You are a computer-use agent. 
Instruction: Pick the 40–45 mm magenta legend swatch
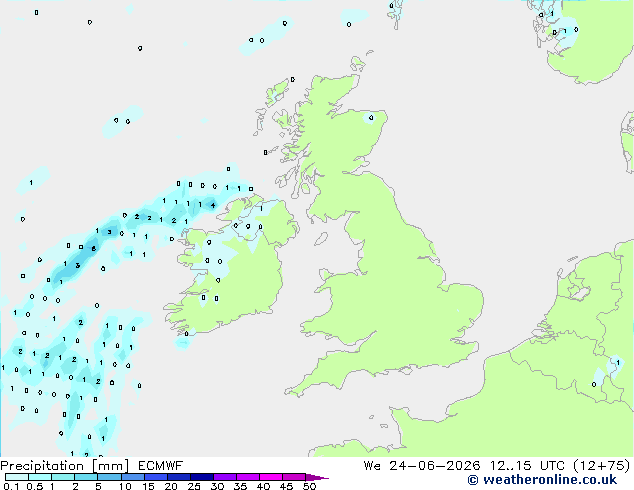pos(271,477)
